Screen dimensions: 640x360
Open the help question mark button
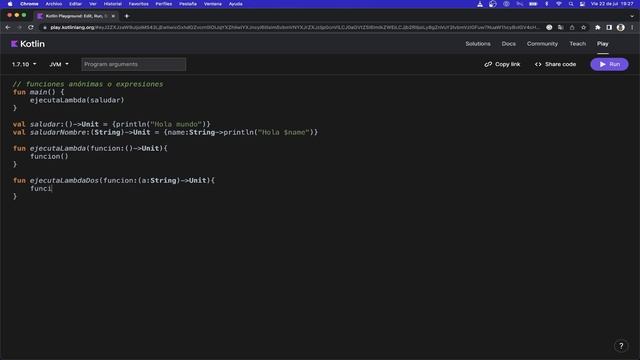click(621, 346)
